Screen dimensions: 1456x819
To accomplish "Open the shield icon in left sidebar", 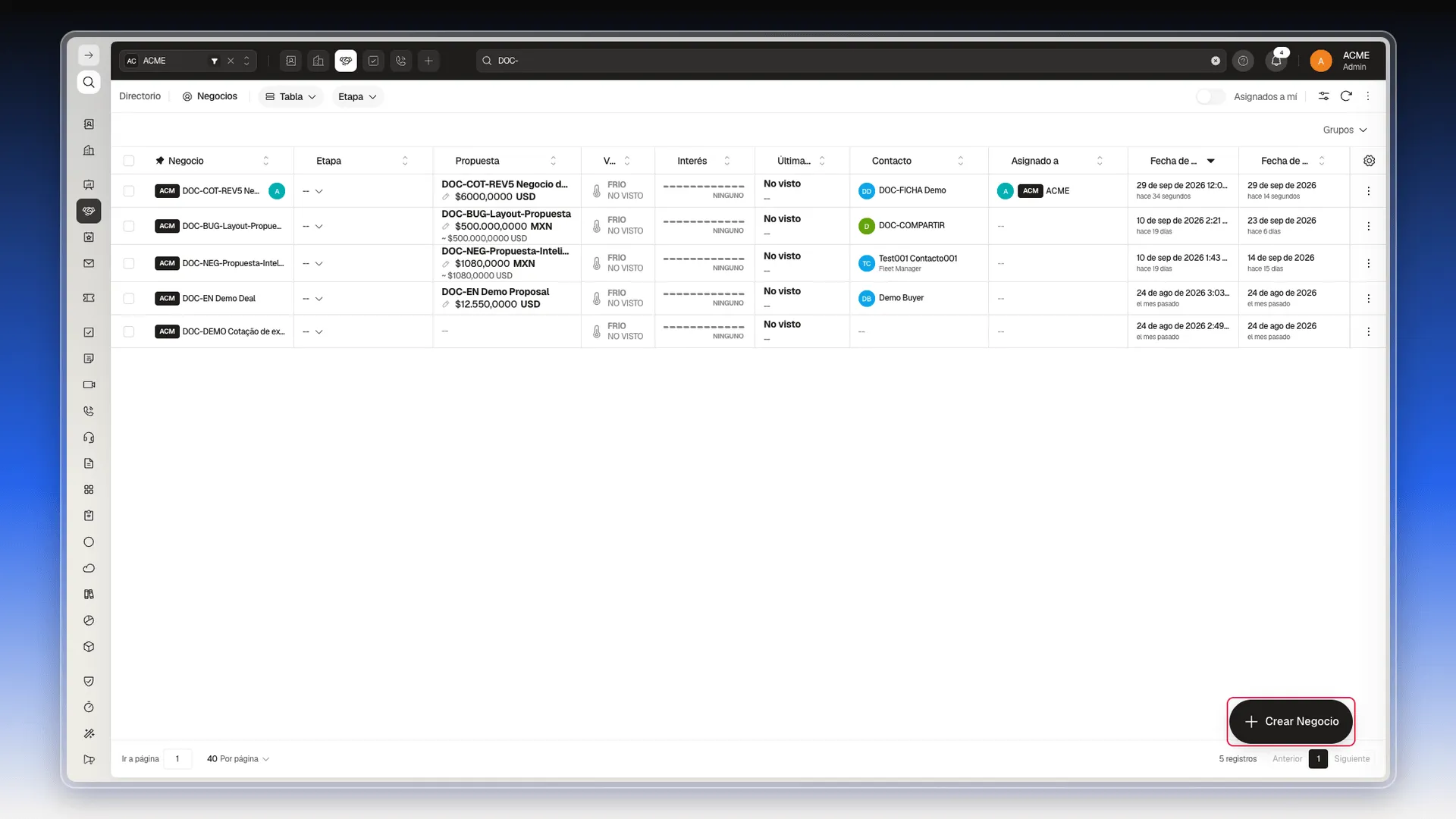I will (89, 681).
